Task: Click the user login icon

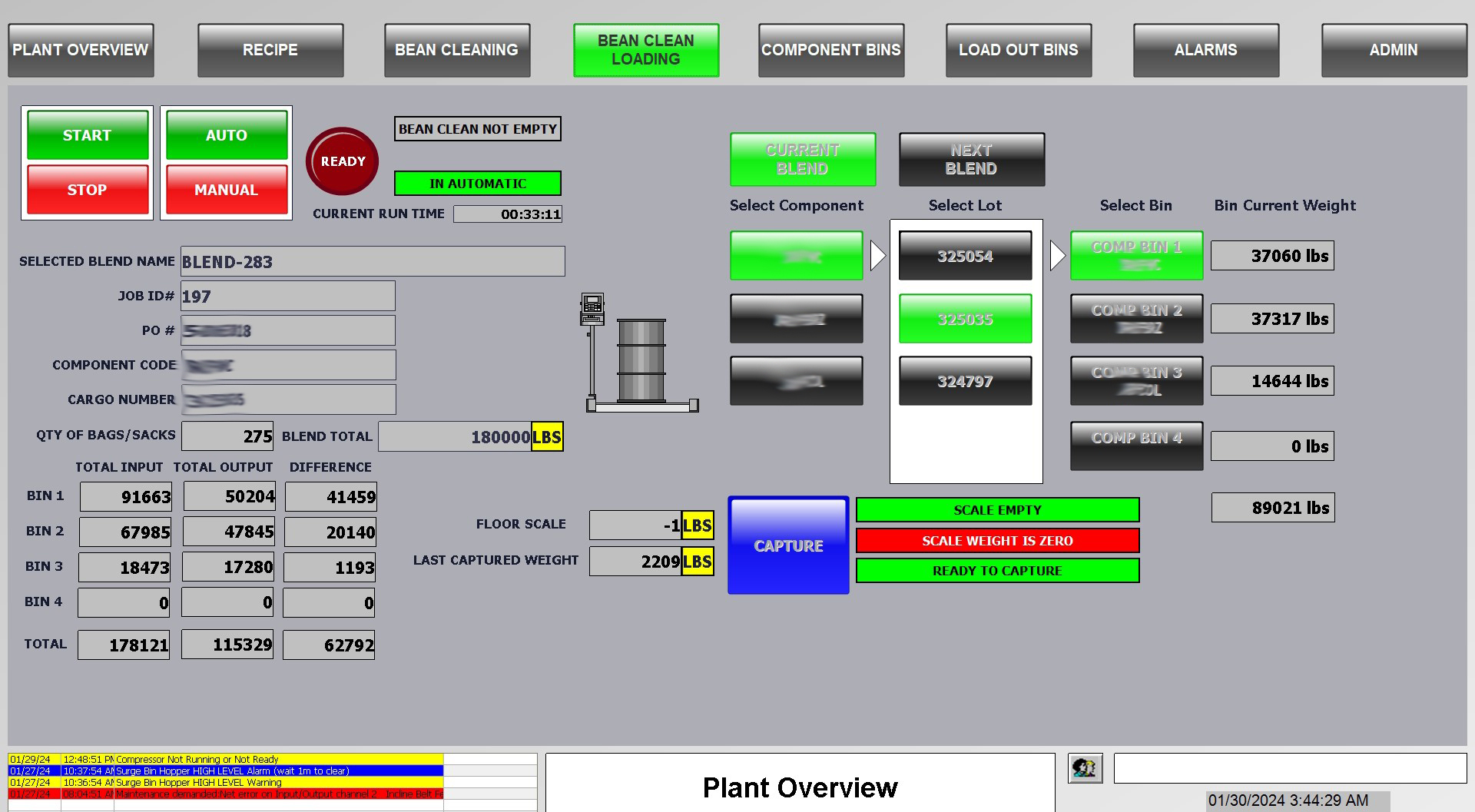Action: pyautogui.click(x=1085, y=767)
